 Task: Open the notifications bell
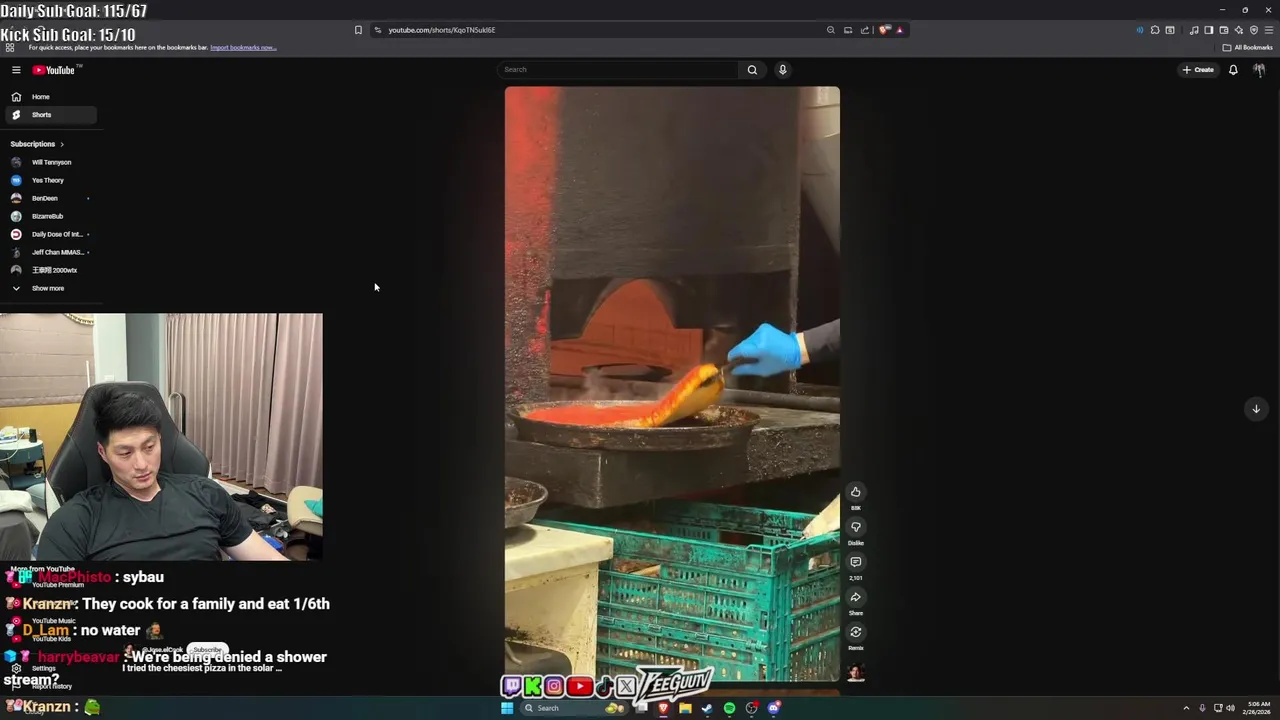(1233, 70)
